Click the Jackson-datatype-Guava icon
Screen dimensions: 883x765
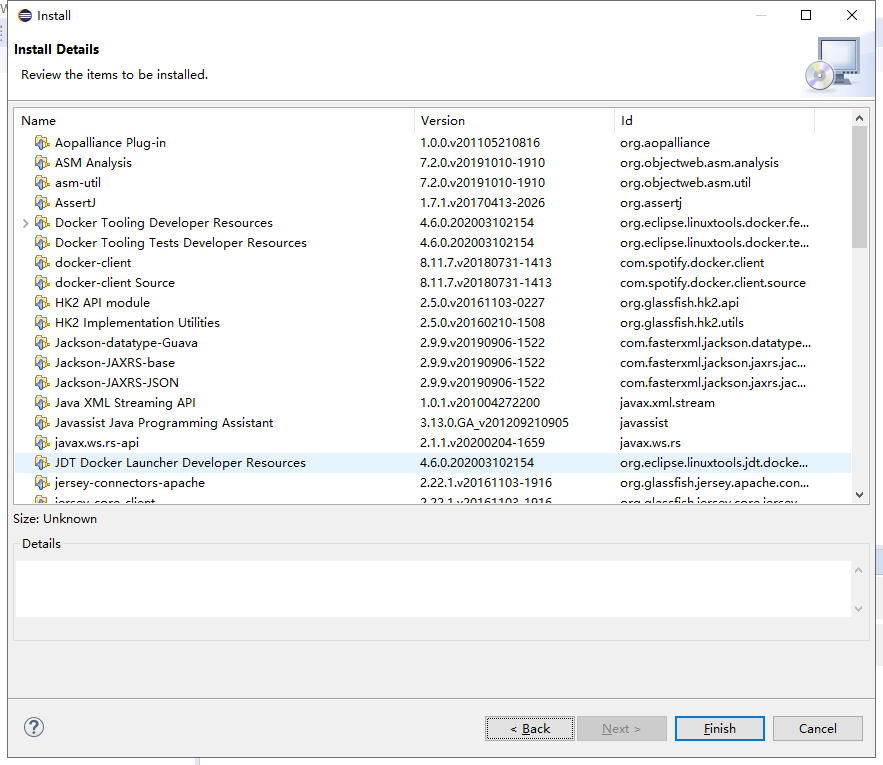point(42,343)
